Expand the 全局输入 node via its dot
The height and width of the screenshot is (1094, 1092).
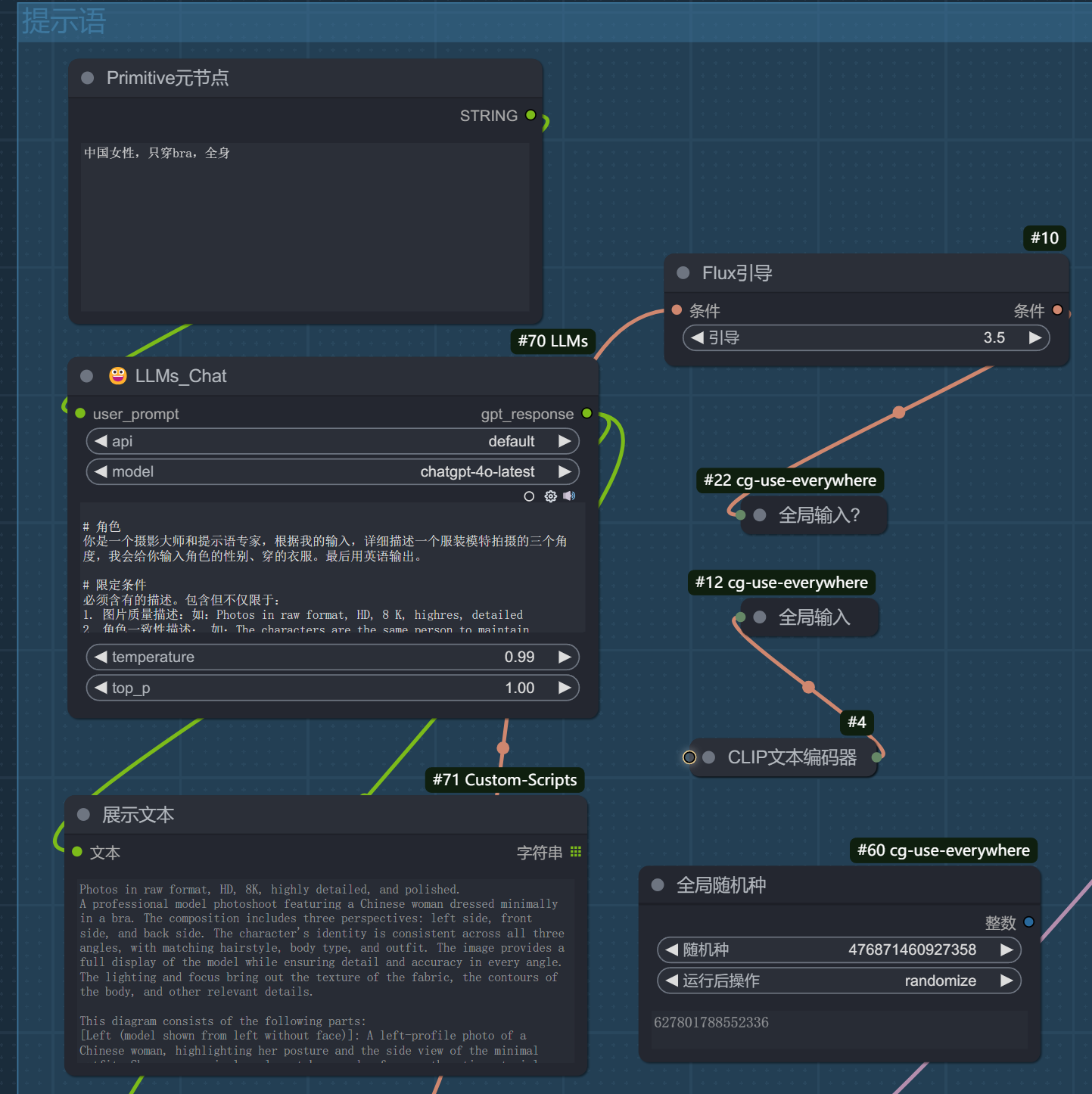click(x=760, y=617)
